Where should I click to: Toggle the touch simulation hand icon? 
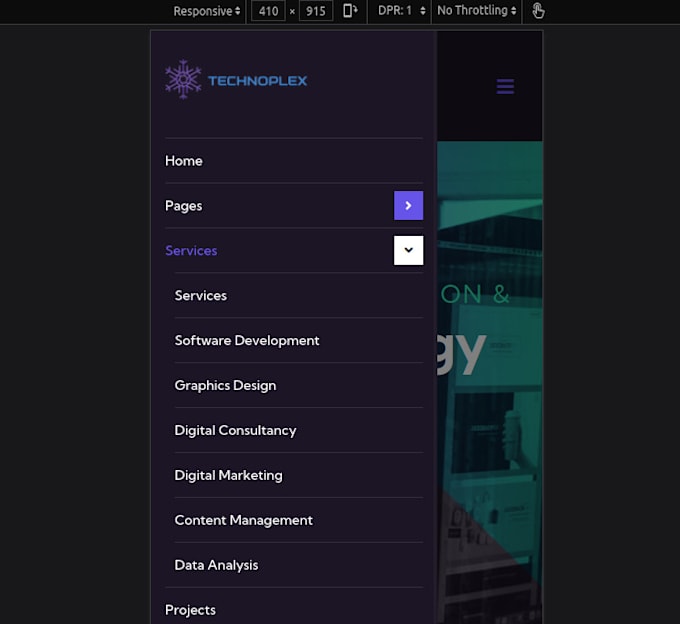tap(538, 11)
